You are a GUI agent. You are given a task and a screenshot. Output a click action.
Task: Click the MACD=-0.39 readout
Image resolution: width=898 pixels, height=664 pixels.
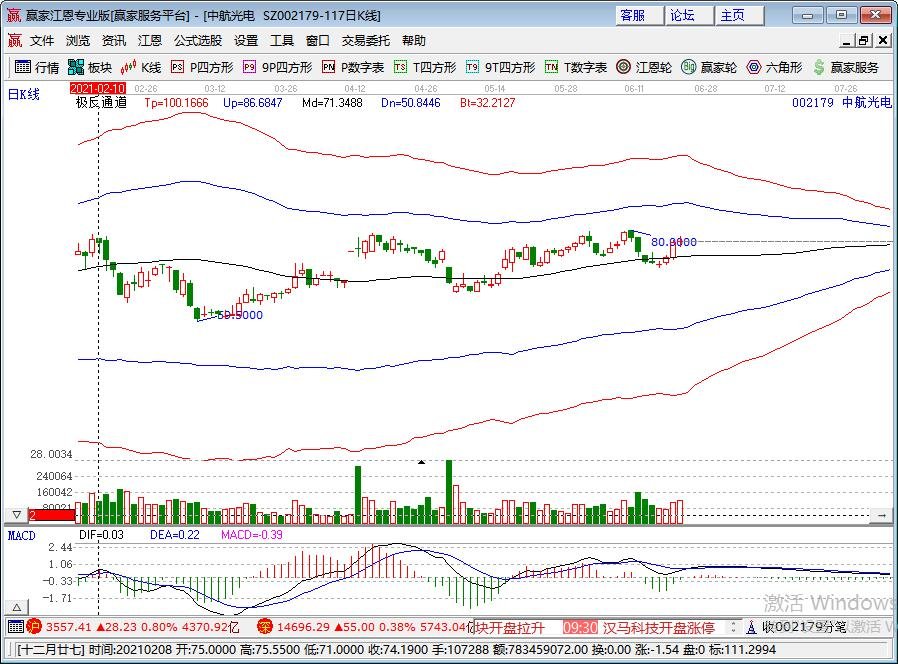tap(251, 535)
